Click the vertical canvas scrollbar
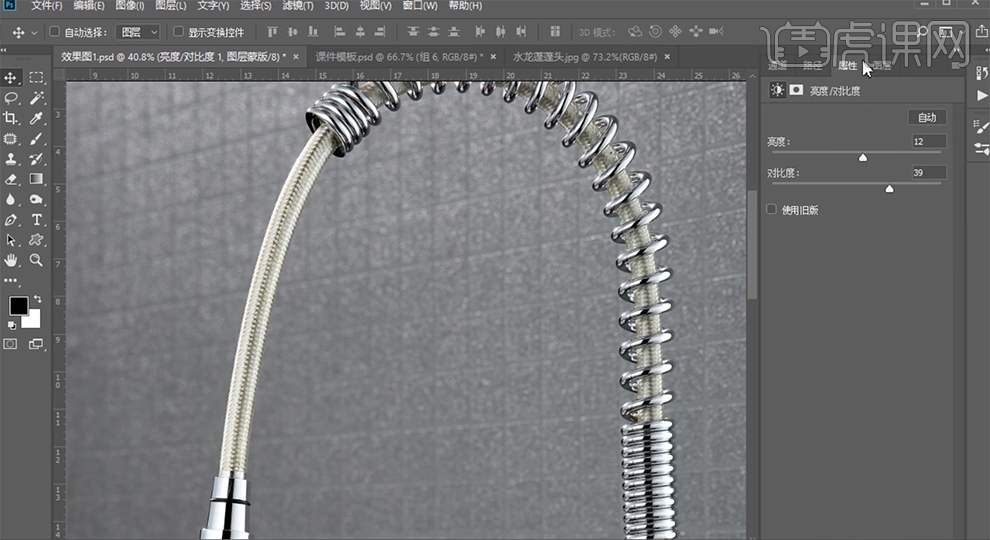This screenshot has width=990, height=540. coord(752,243)
